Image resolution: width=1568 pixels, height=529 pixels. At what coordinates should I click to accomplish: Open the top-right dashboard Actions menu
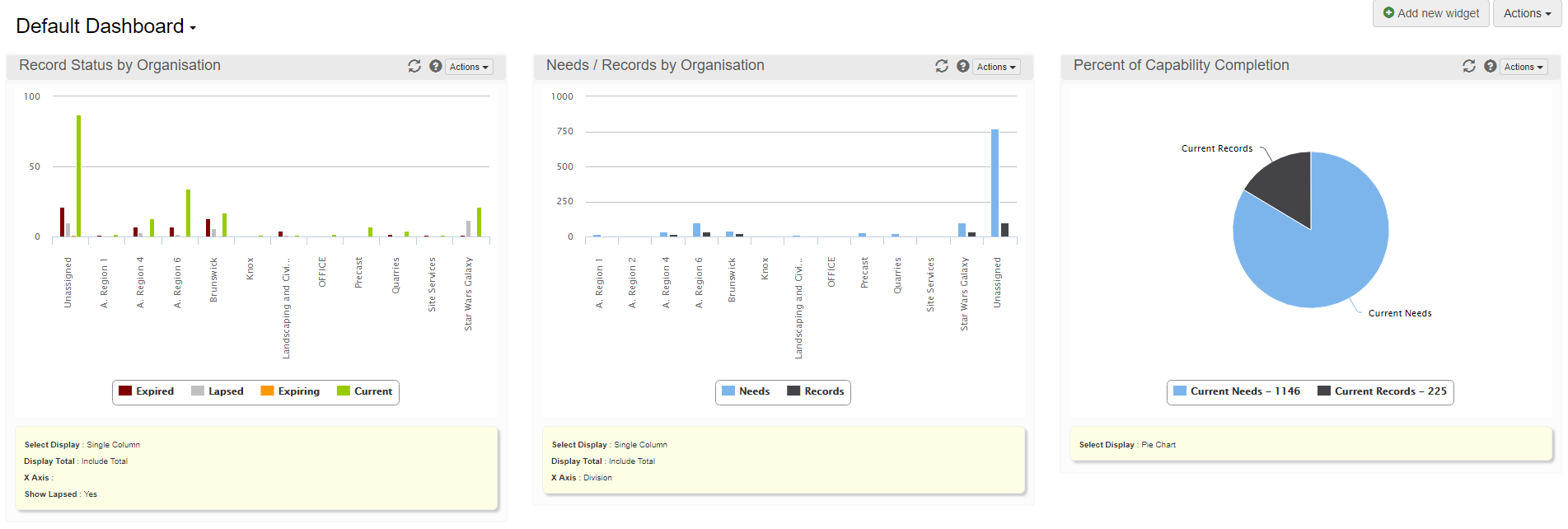click(x=1527, y=13)
